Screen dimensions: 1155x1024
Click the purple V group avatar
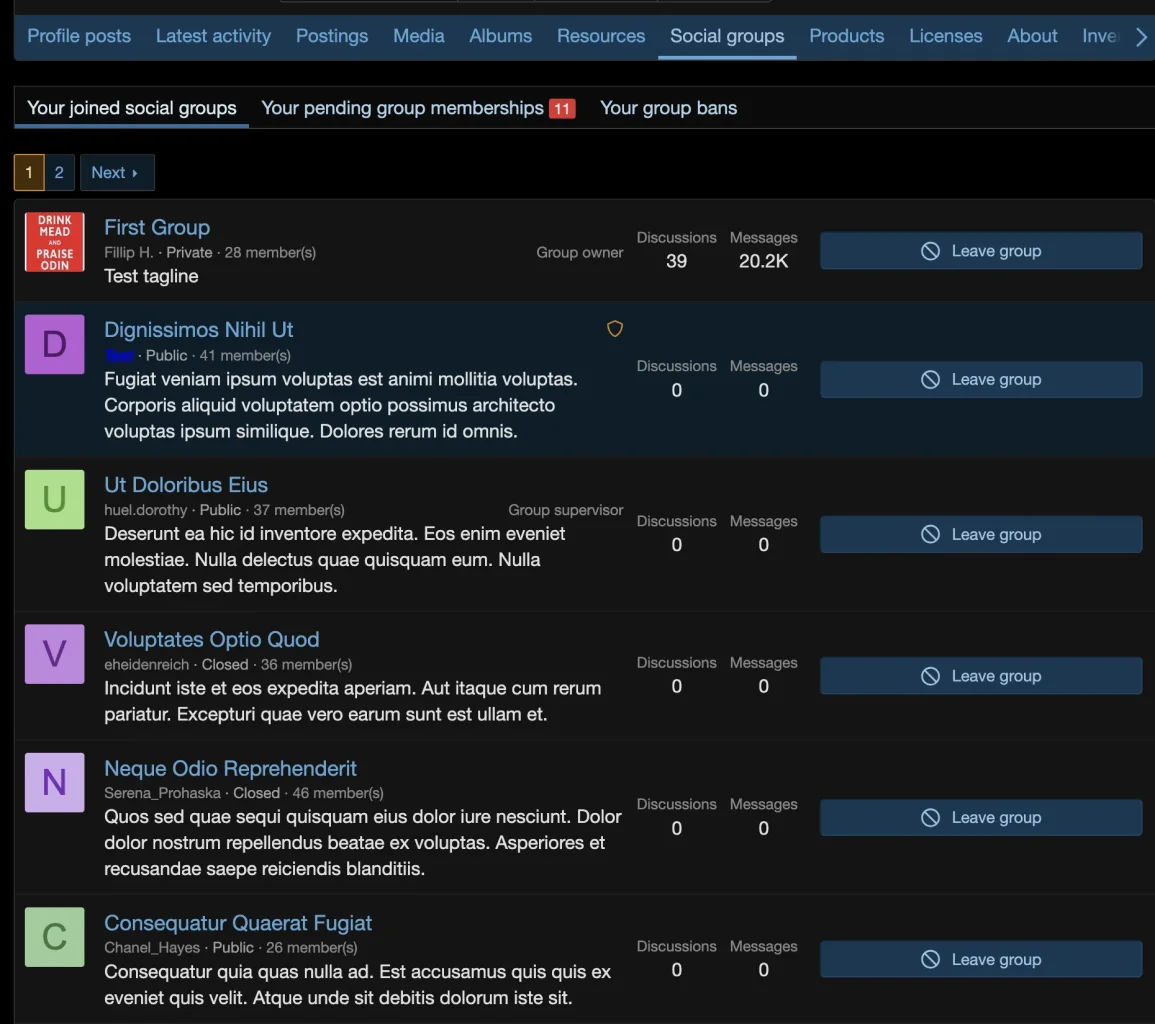pos(54,654)
